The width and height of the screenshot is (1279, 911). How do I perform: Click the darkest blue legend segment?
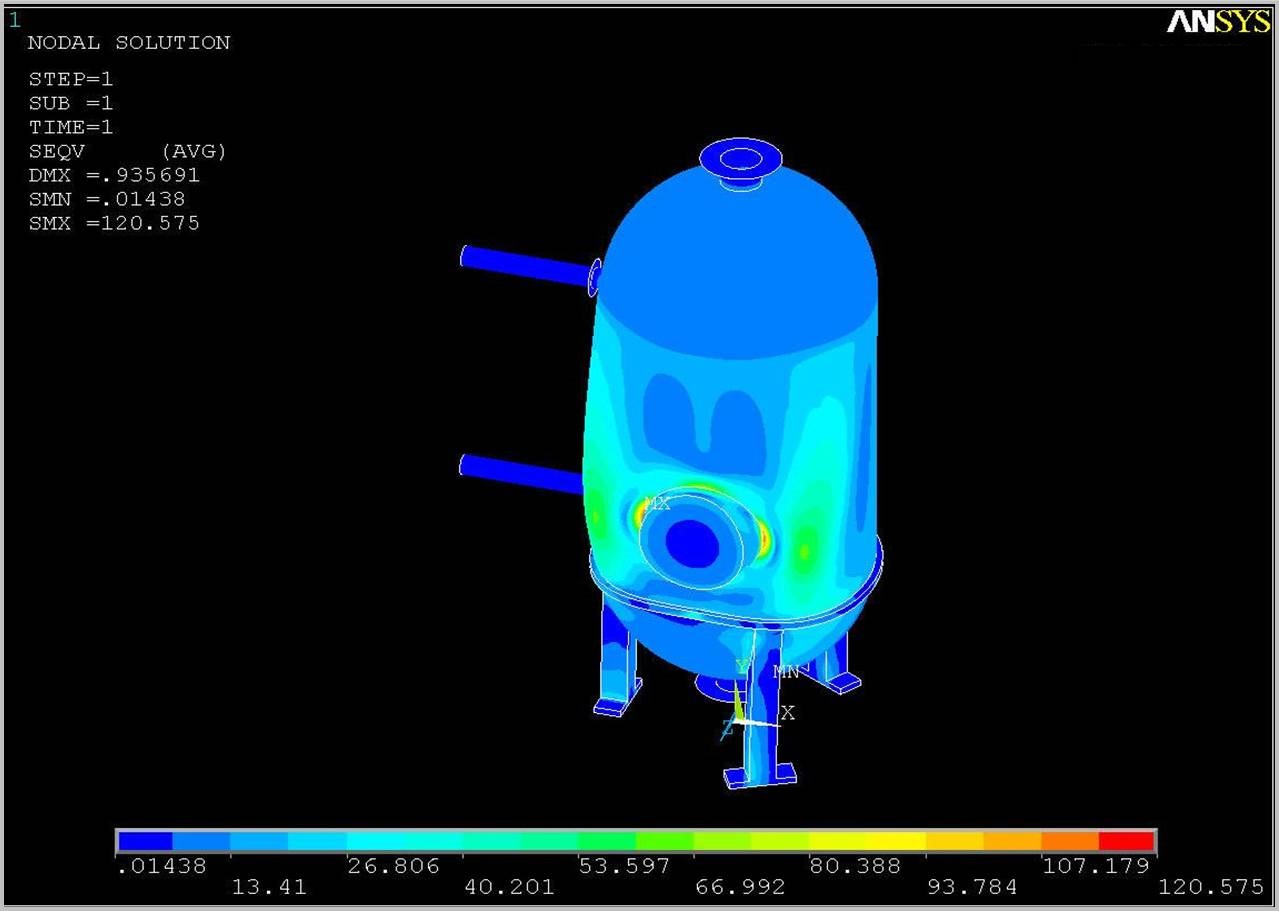145,841
